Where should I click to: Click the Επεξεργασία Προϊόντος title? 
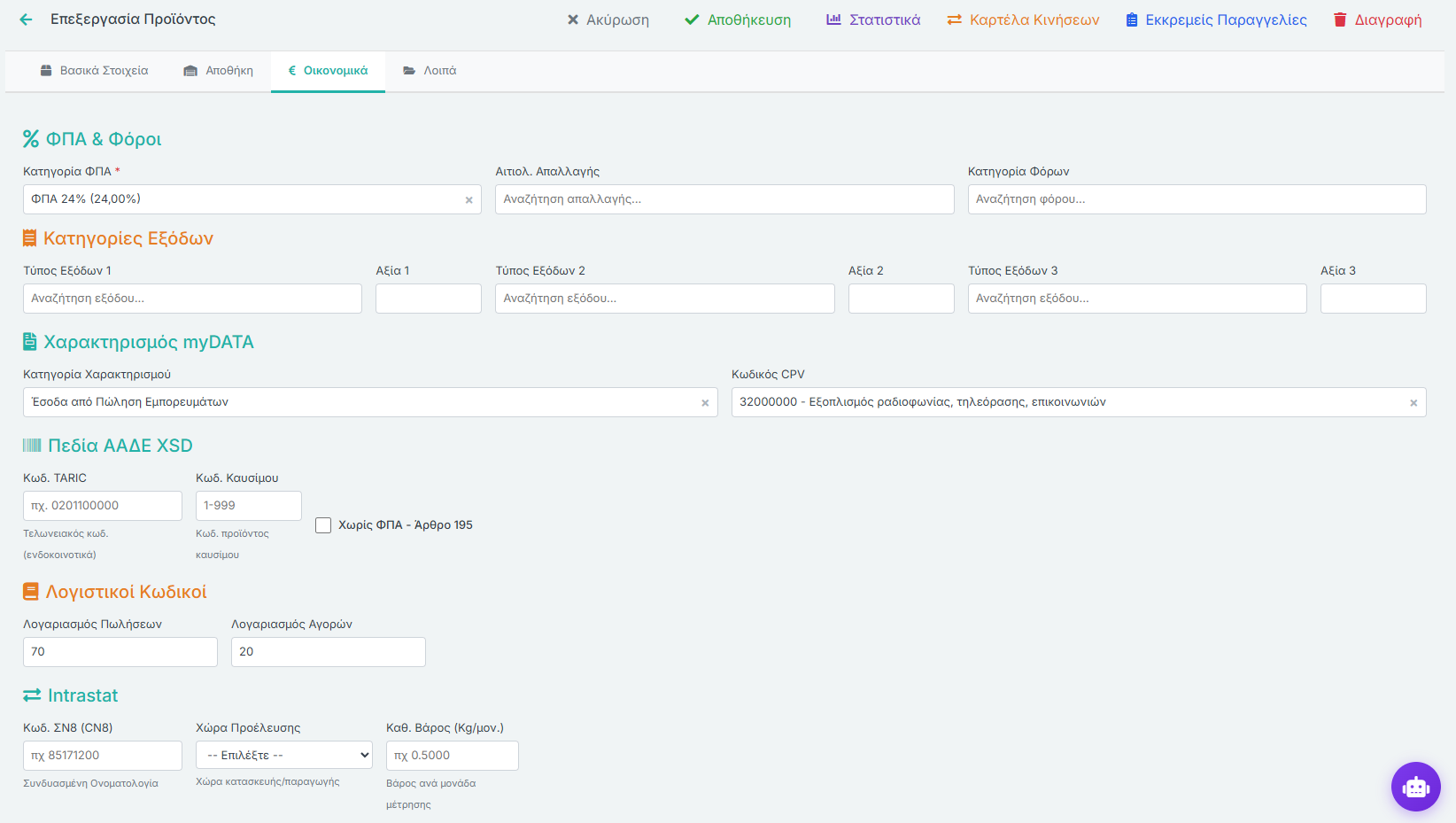tap(133, 19)
